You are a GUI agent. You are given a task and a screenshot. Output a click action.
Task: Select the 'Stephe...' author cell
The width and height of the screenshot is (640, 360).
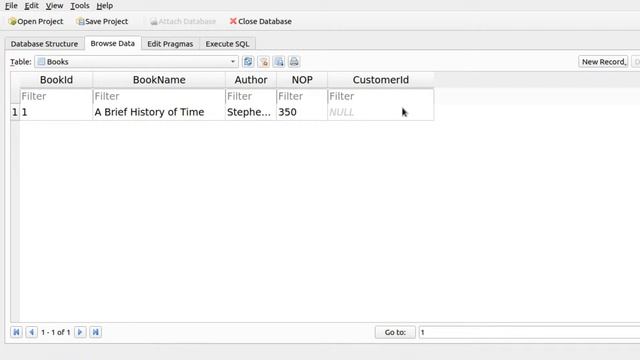click(251, 112)
